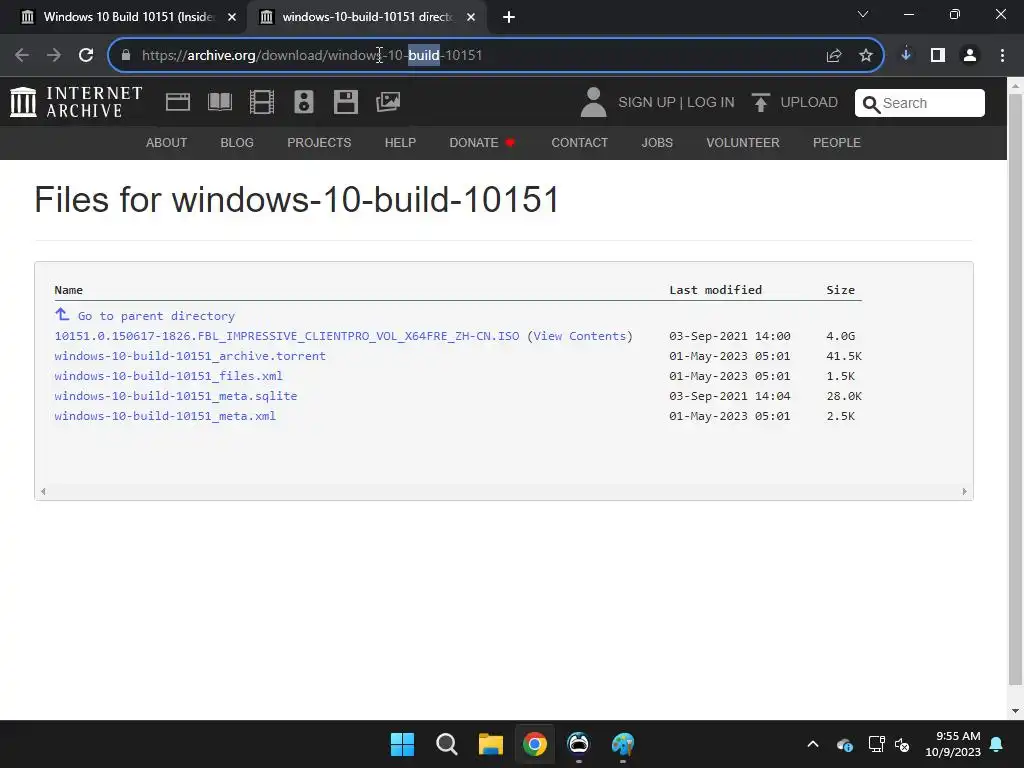Open the JOBS menu item

(x=657, y=142)
